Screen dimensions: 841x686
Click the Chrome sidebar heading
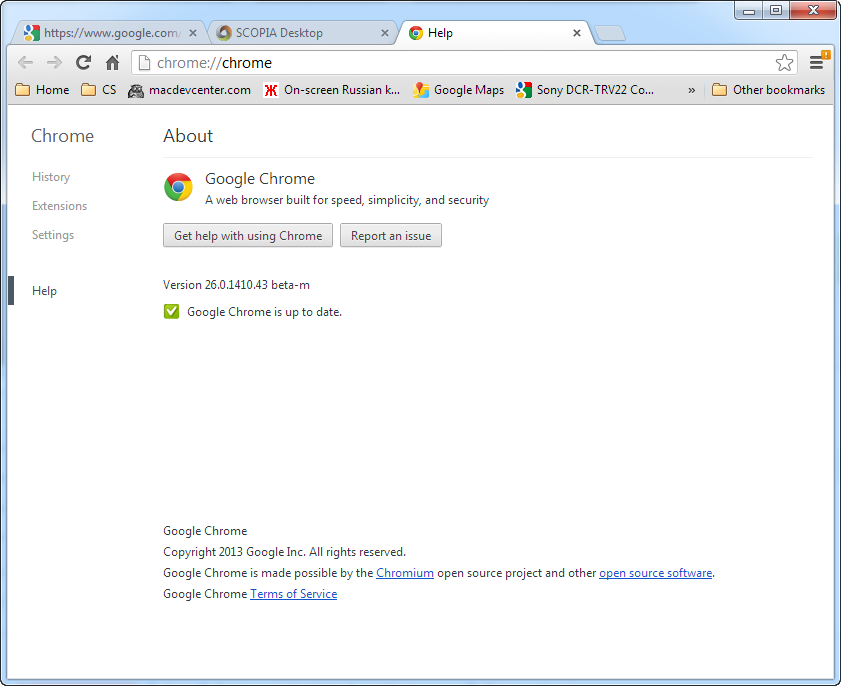point(62,136)
